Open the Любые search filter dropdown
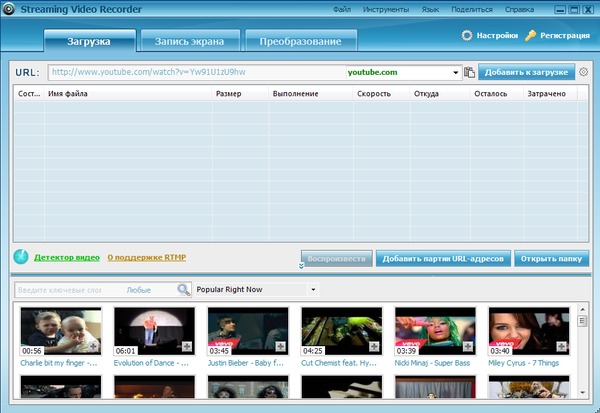The height and width of the screenshot is (413, 600). (139, 290)
